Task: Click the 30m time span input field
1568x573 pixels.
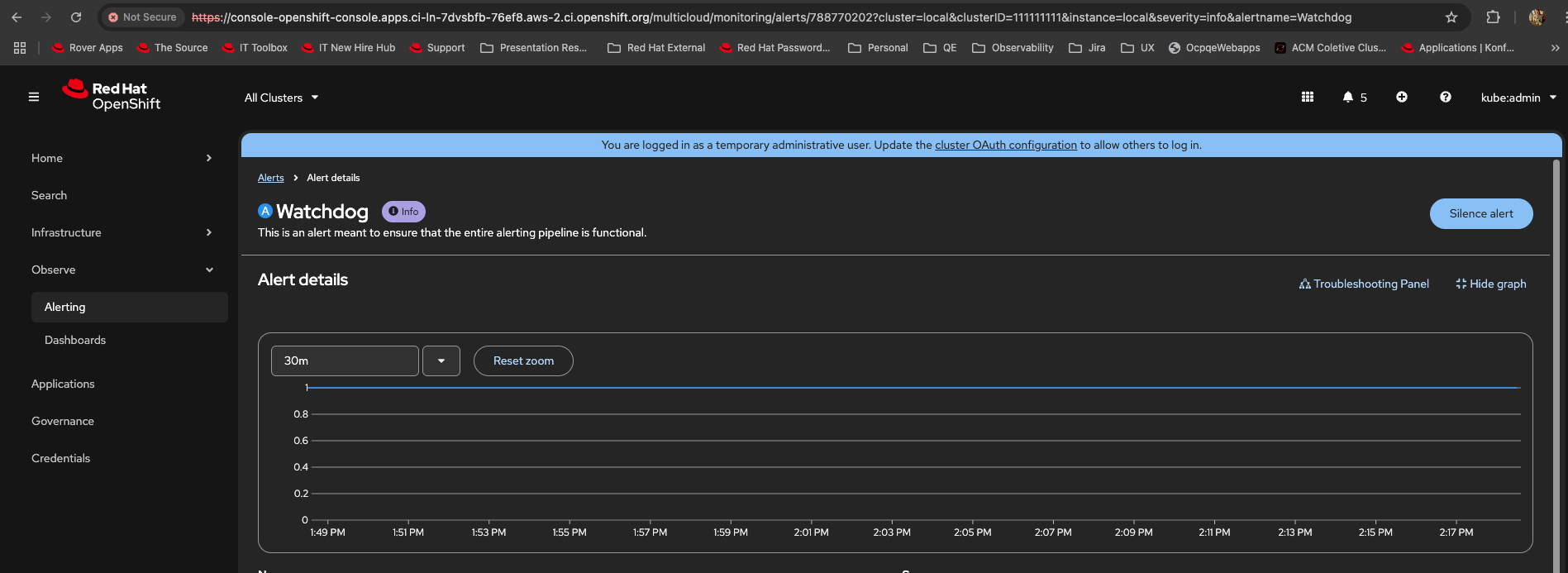Action: pos(345,361)
